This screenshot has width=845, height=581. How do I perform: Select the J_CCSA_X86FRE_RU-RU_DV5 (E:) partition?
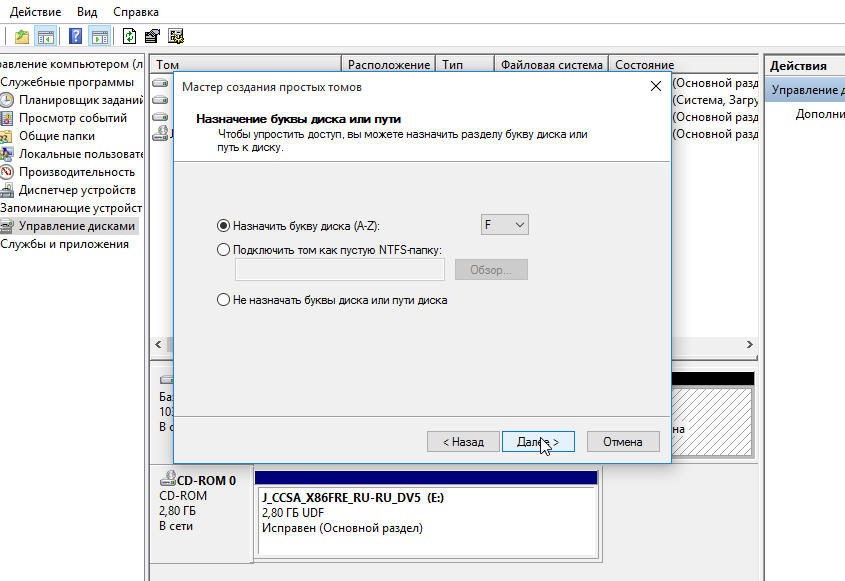(x=427, y=512)
